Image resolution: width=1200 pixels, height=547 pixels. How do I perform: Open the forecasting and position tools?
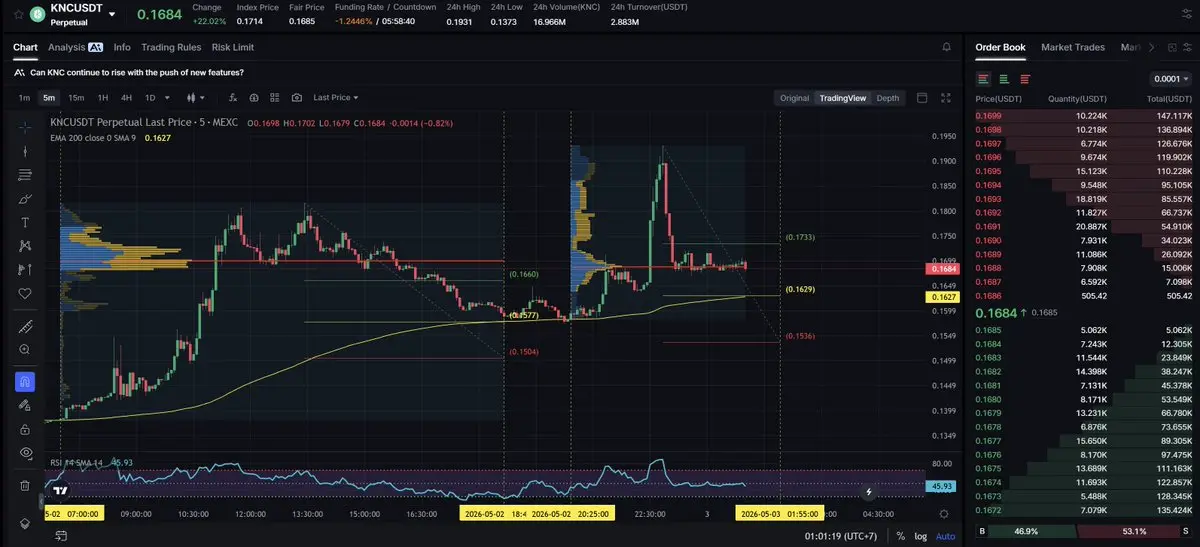tap(25, 270)
